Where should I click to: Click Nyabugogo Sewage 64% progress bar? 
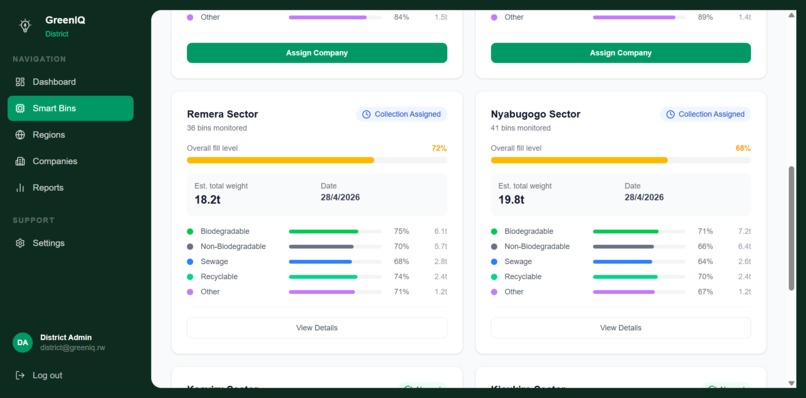coord(639,262)
